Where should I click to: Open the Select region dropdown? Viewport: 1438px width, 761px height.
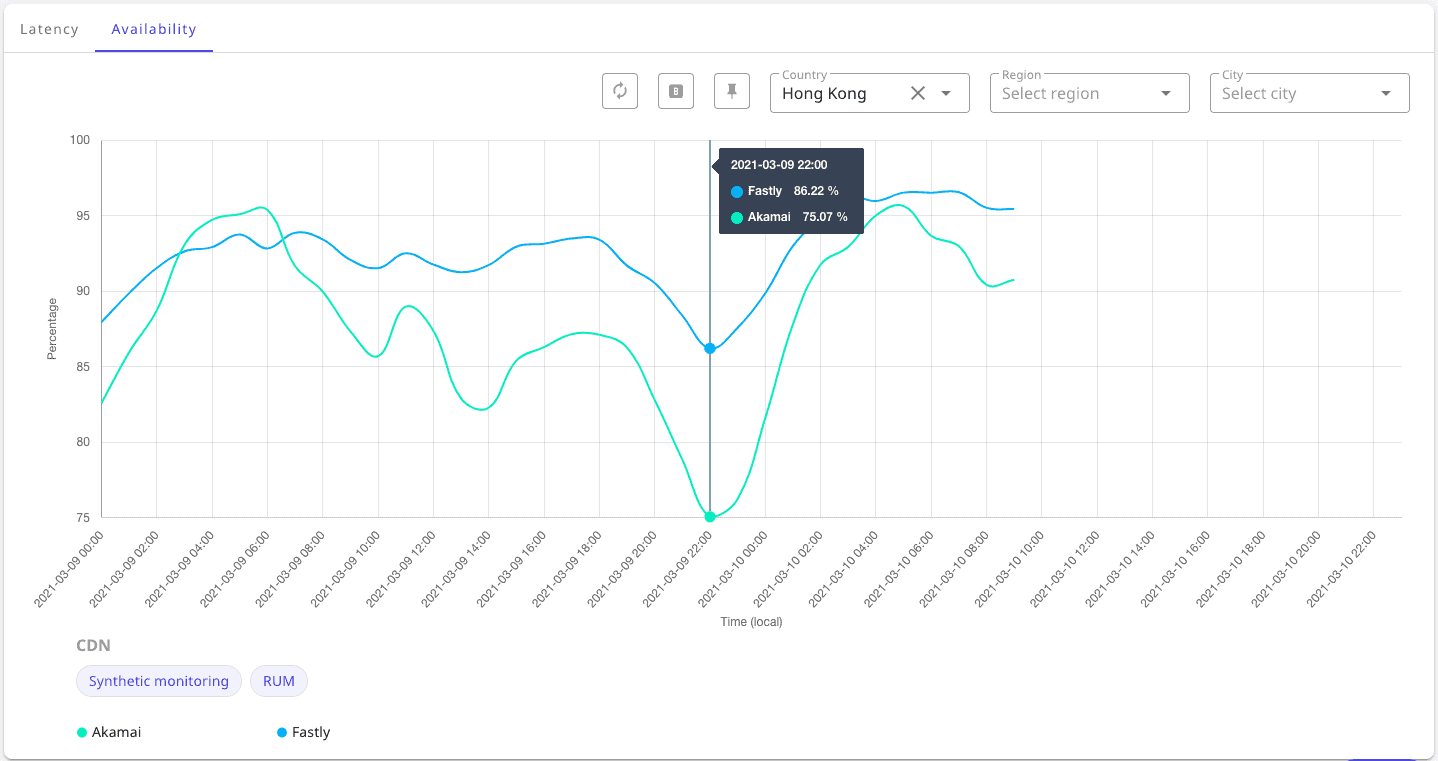(x=1090, y=93)
